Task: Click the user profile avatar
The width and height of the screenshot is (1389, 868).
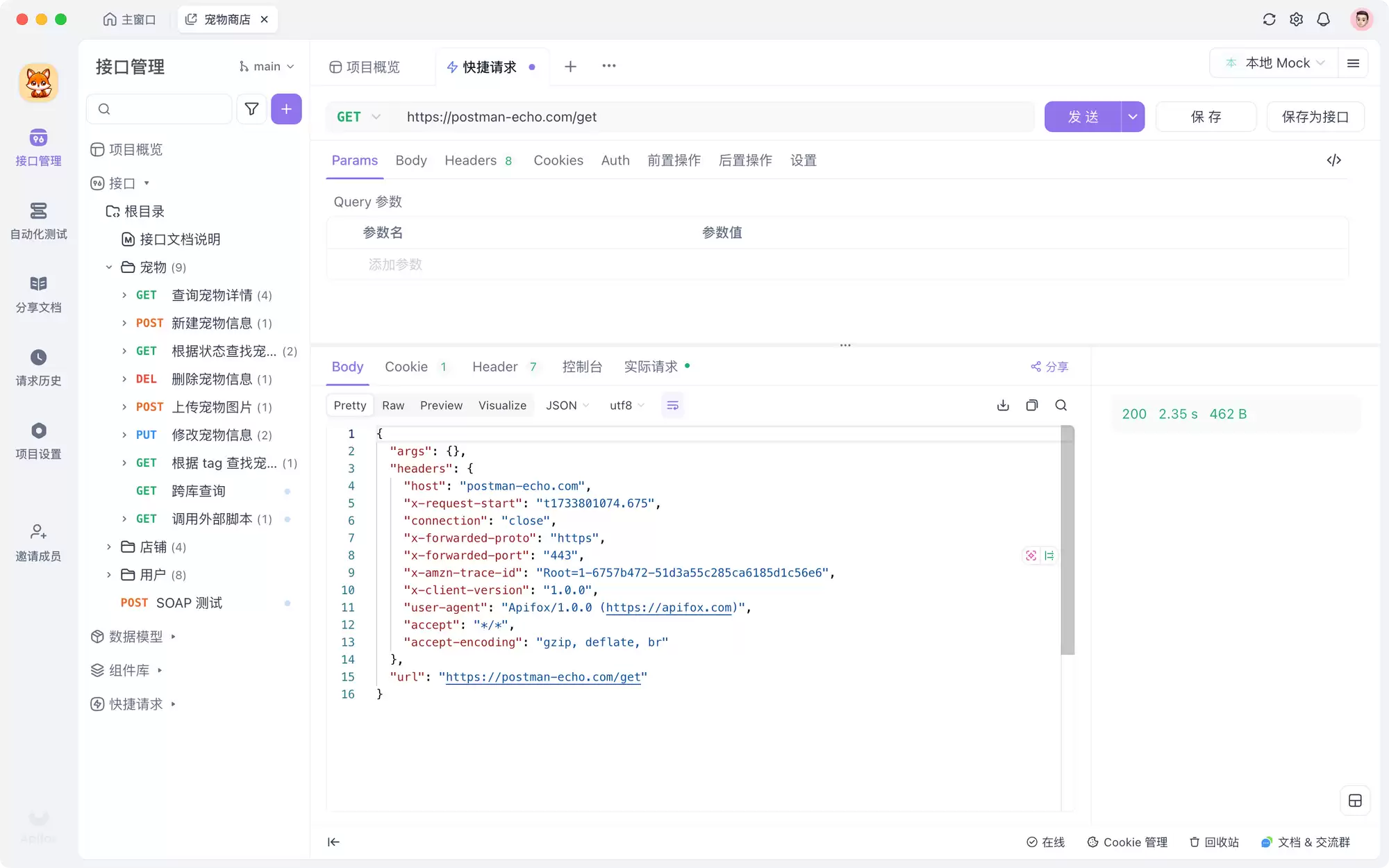Action: pyautogui.click(x=1361, y=19)
